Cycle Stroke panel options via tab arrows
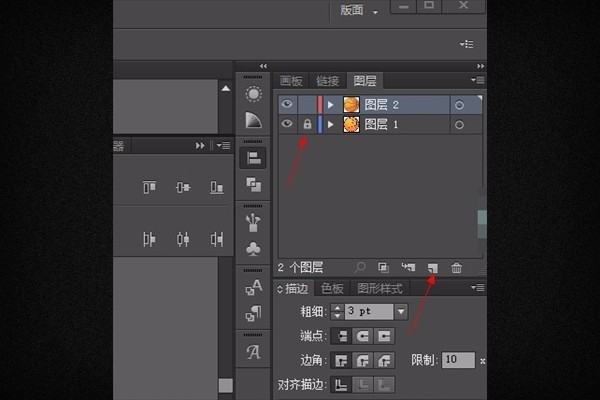600x400 pixels. (x=280, y=289)
